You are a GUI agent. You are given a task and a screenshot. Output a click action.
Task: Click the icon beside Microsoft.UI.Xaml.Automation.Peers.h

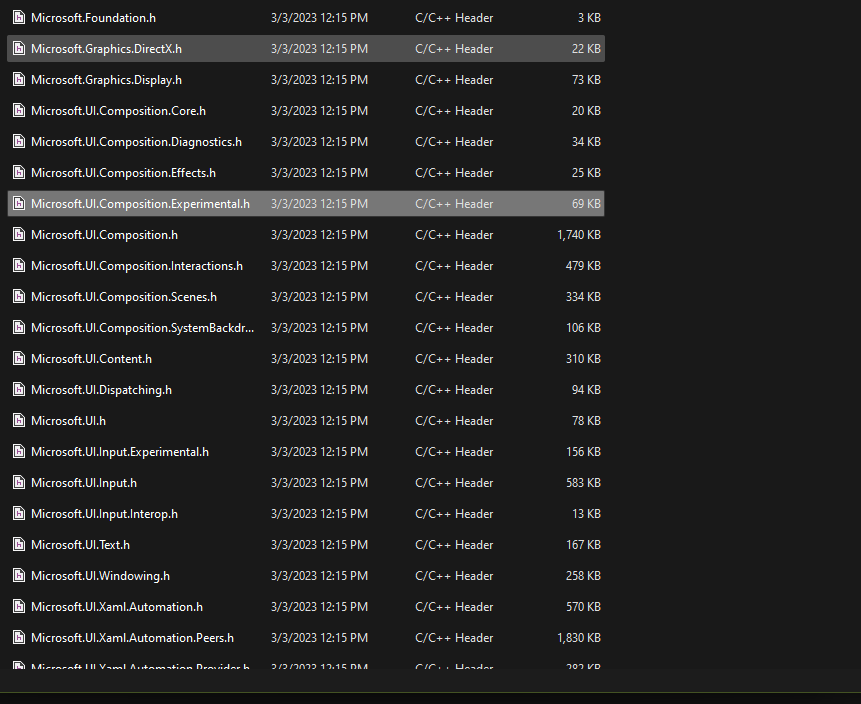coord(19,638)
